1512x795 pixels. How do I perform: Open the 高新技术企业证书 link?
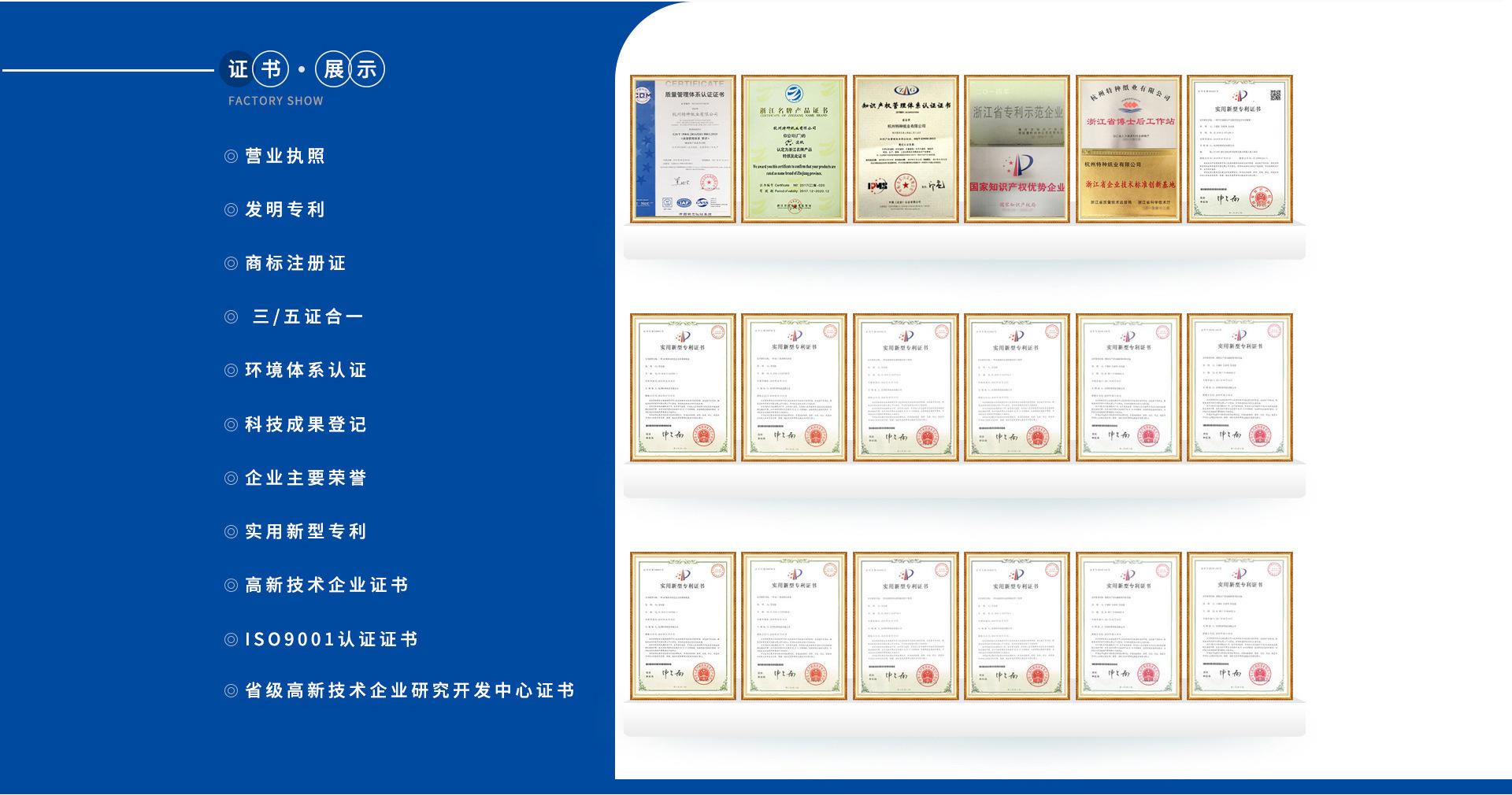pos(326,586)
